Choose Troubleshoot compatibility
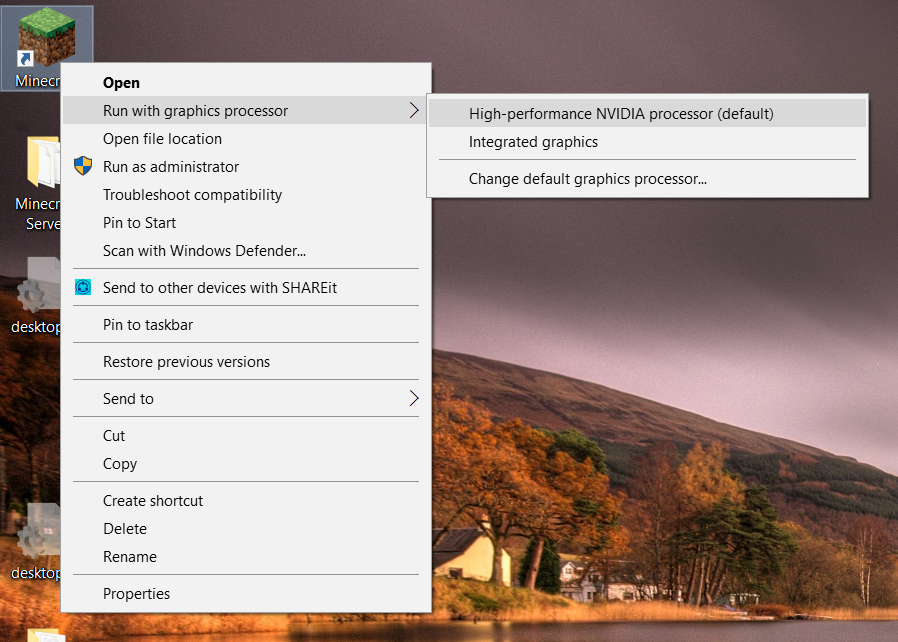The image size is (898, 642). click(x=246, y=195)
